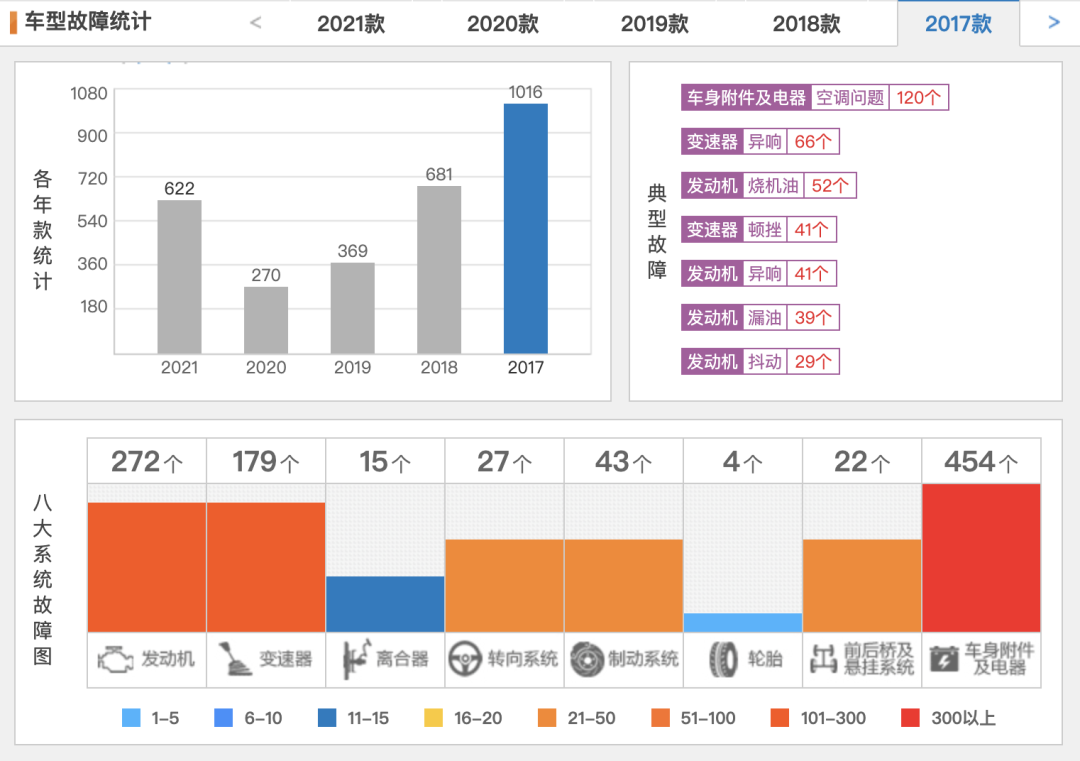Select the 前后桥及悬挂系统 axle icon
Image resolution: width=1080 pixels, height=761 pixels.
pos(826,657)
